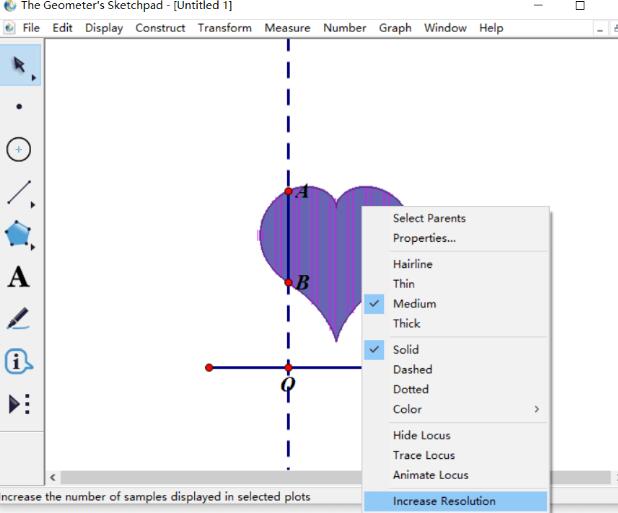Click label B next to the point
This screenshot has height=513, width=618.
coord(303,283)
